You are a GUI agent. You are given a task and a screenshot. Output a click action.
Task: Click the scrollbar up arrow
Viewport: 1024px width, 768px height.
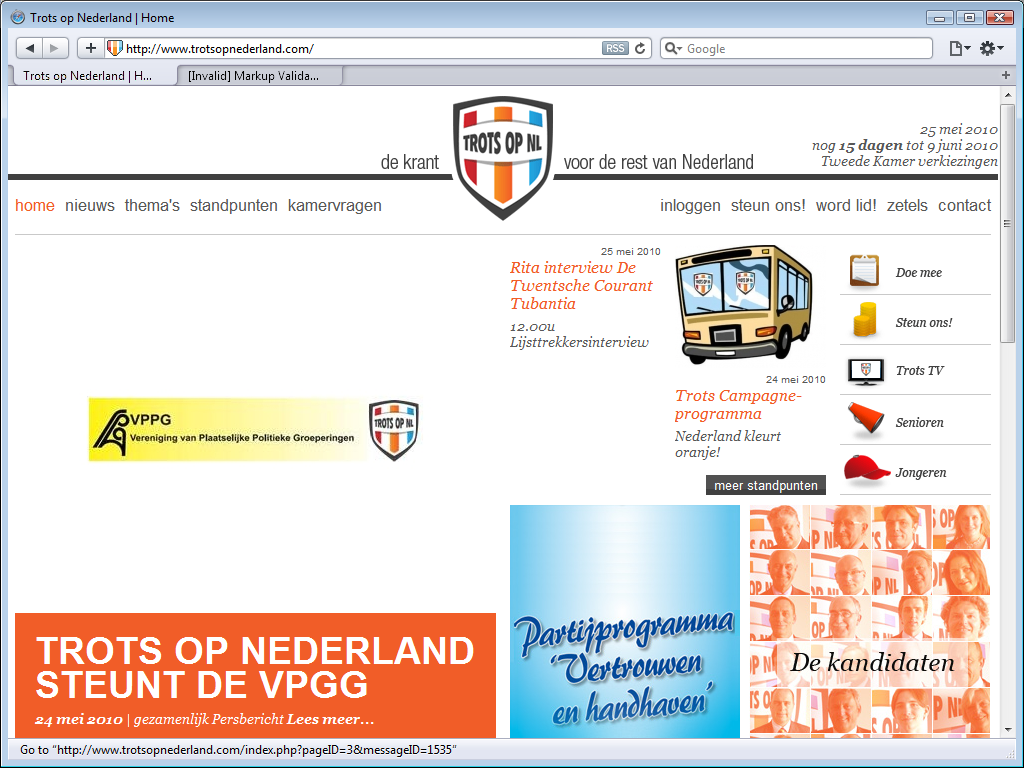click(x=1008, y=95)
